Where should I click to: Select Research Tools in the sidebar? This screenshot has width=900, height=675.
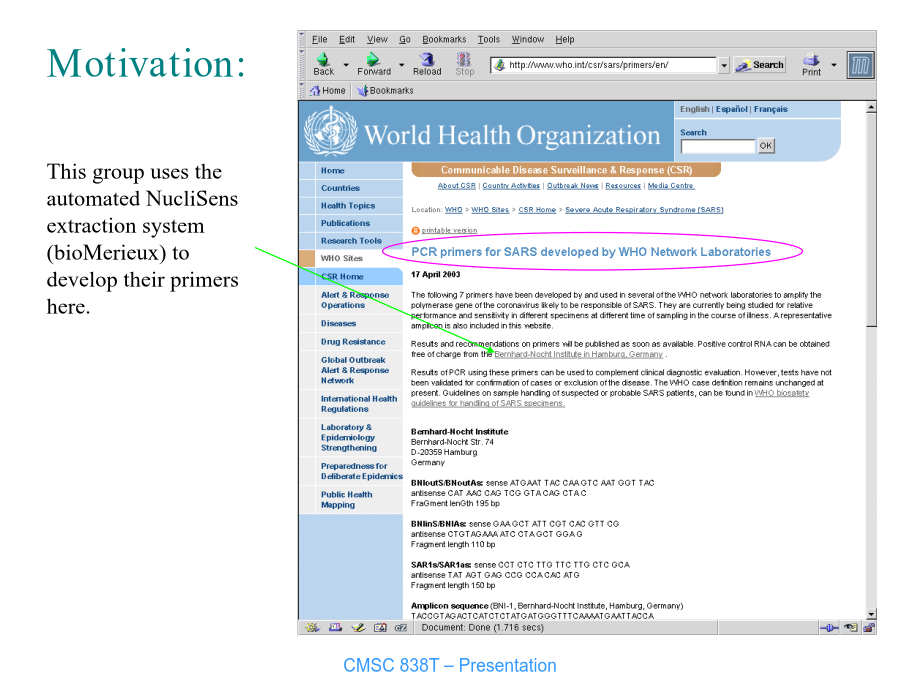(x=351, y=241)
